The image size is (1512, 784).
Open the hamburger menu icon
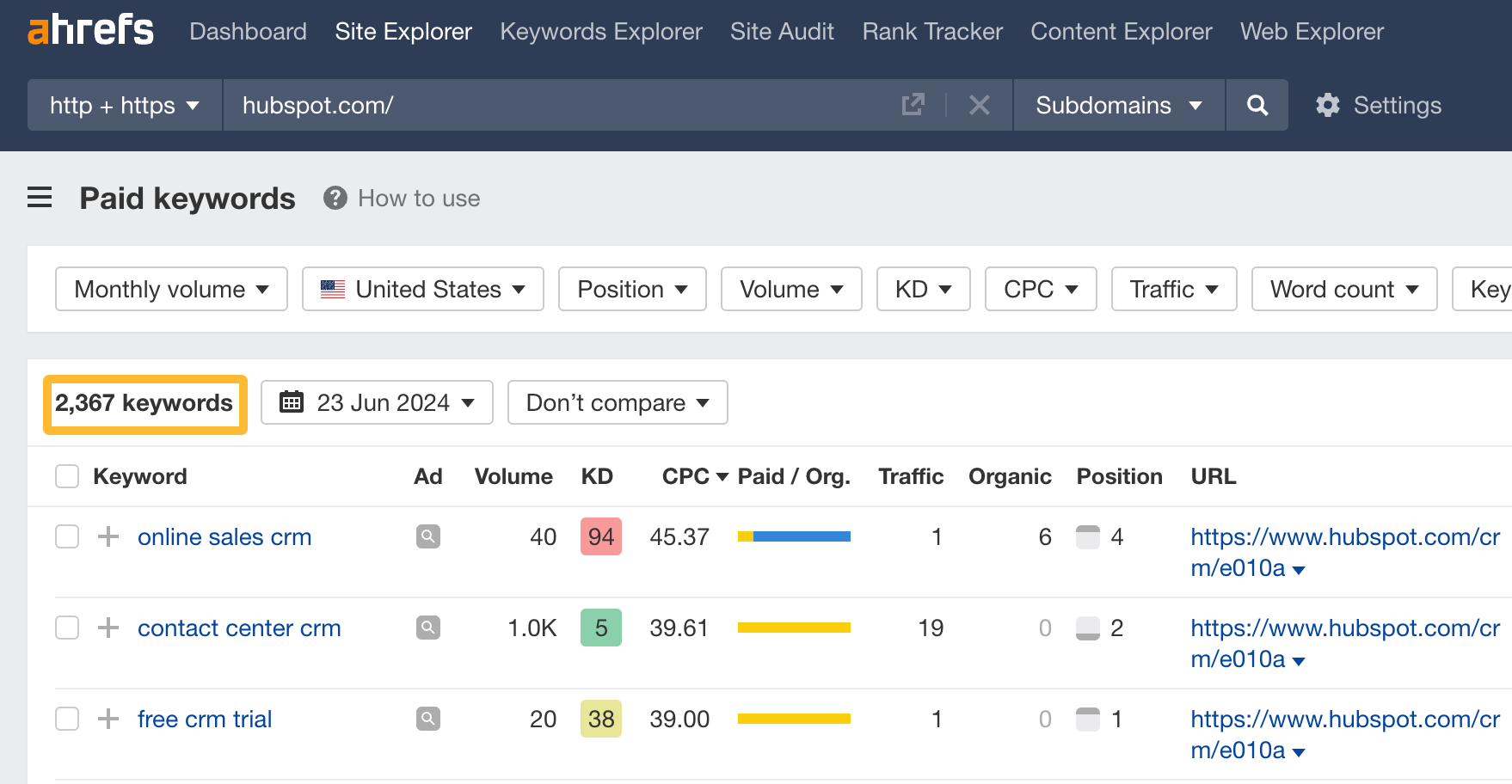(x=40, y=198)
